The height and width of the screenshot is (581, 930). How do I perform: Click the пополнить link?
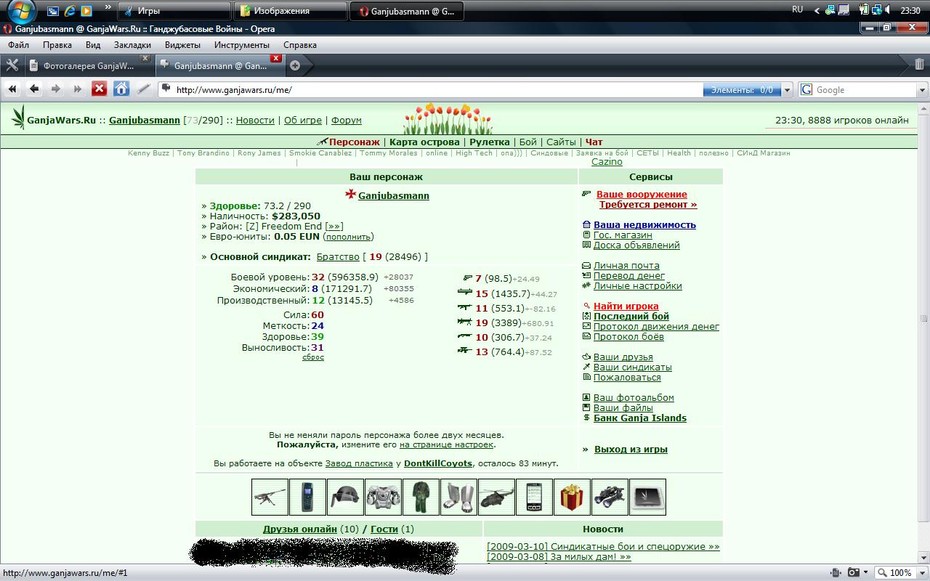[x=348, y=237]
